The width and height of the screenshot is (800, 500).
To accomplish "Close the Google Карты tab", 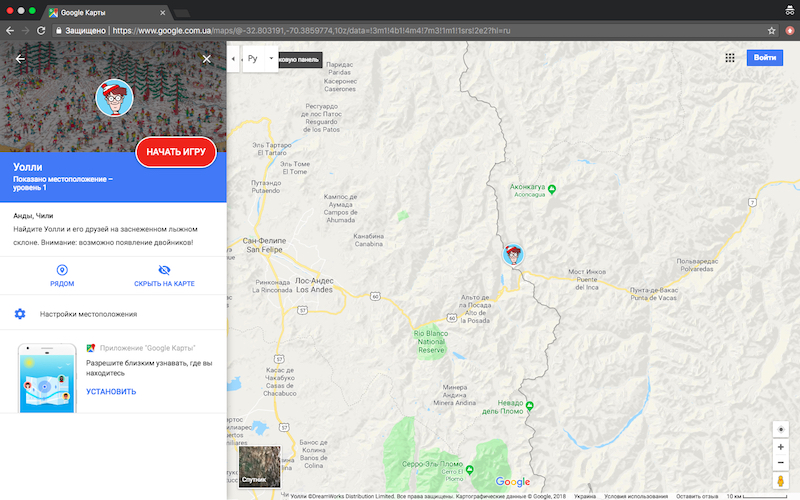I will tap(163, 13).
